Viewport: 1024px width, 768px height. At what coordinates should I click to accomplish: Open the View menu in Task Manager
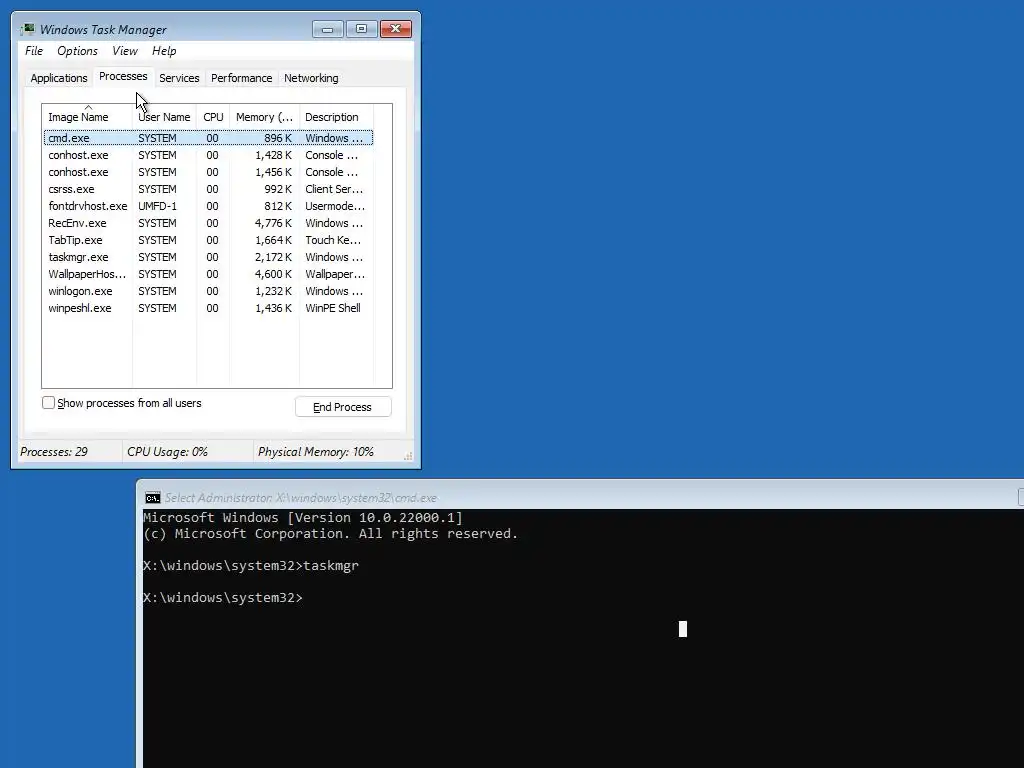point(125,51)
